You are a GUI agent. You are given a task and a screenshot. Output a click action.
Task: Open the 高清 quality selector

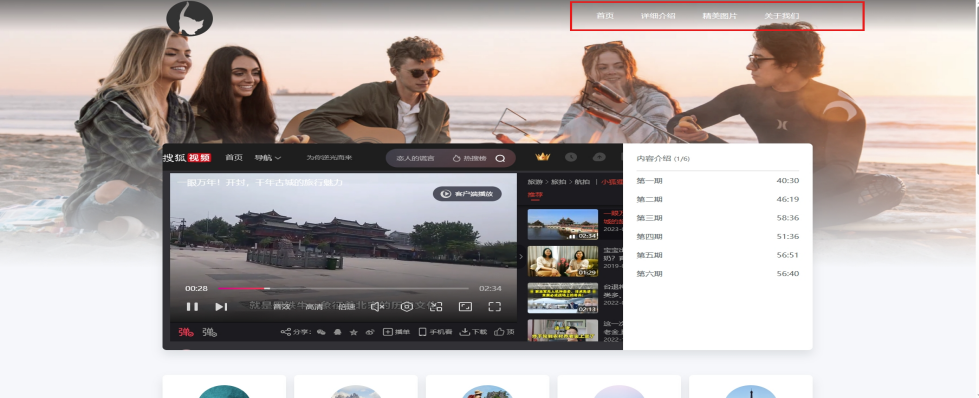pos(314,307)
